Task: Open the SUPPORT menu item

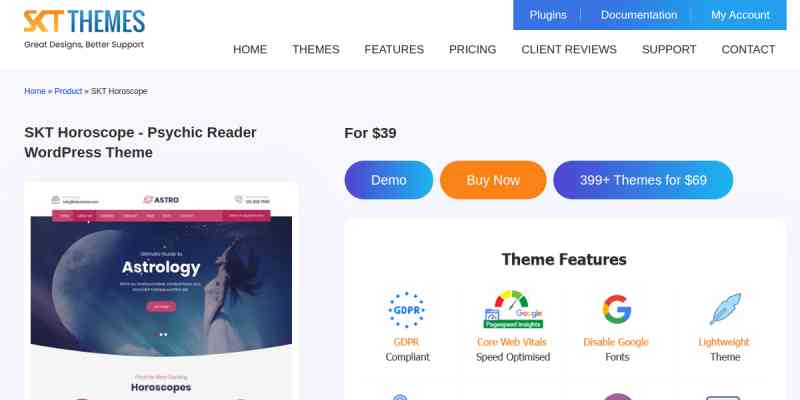Action: (x=669, y=49)
